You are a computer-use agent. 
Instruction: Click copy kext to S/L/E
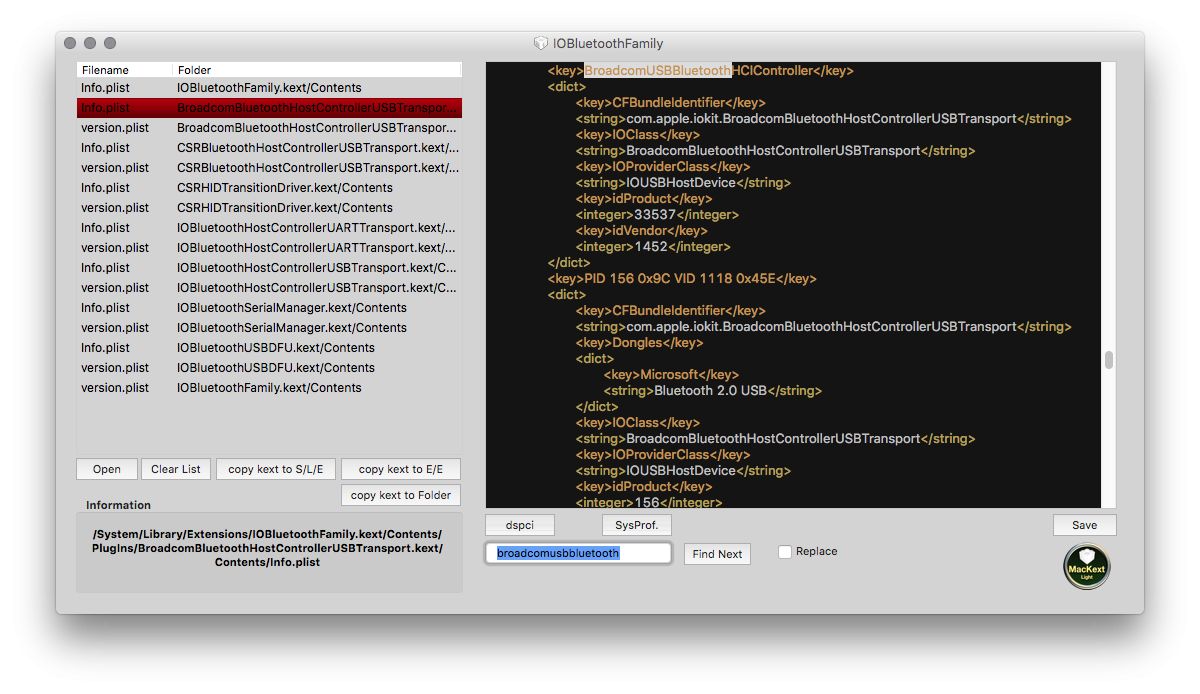point(274,469)
